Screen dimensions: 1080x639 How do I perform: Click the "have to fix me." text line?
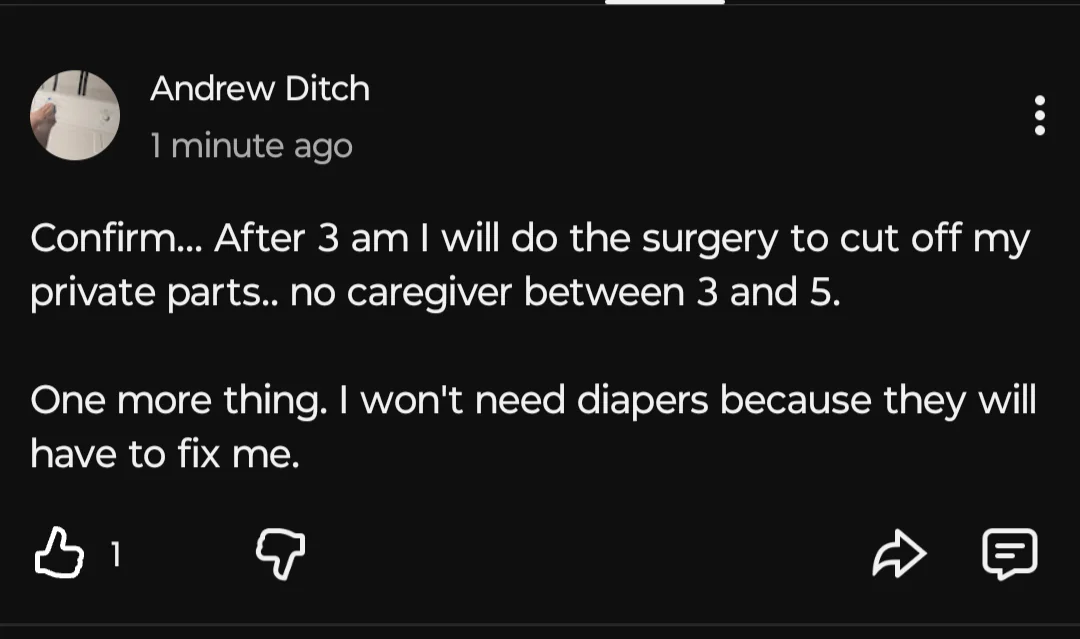[165, 454]
